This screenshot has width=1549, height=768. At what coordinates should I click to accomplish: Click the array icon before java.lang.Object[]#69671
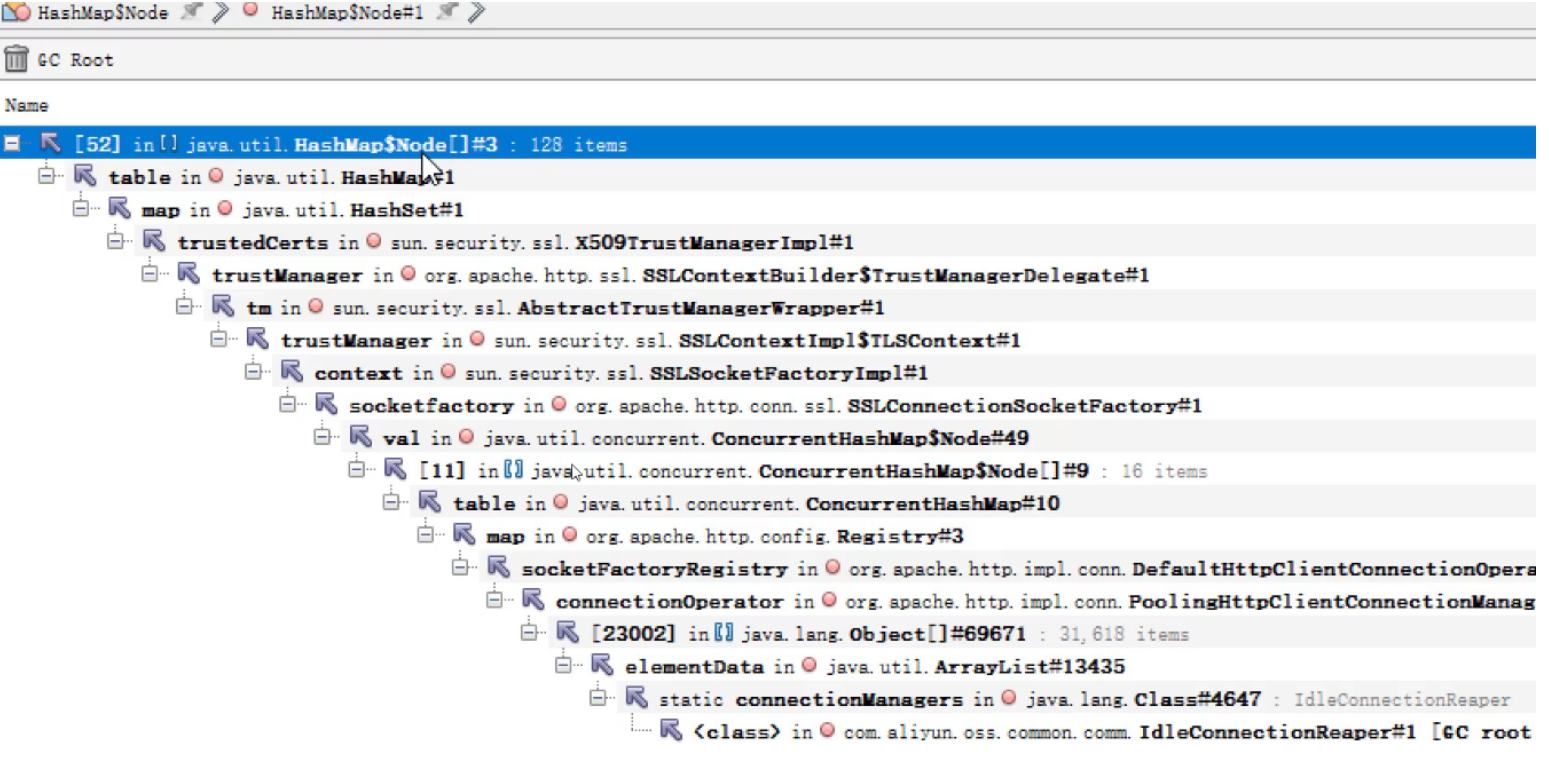click(725, 634)
